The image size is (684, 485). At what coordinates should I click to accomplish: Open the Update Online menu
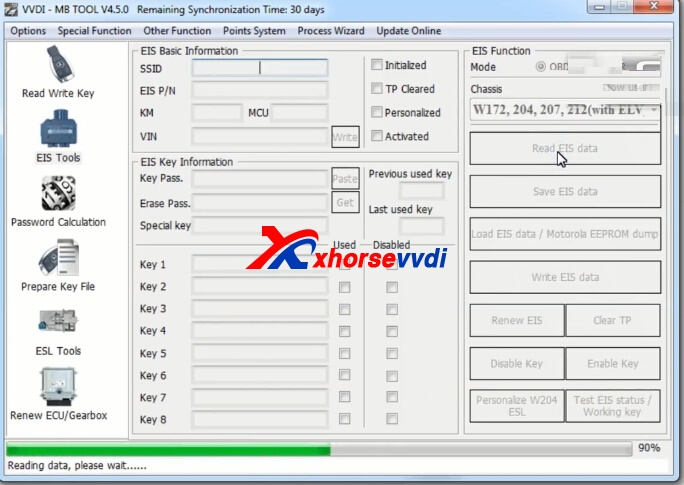(x=409, y=31)
